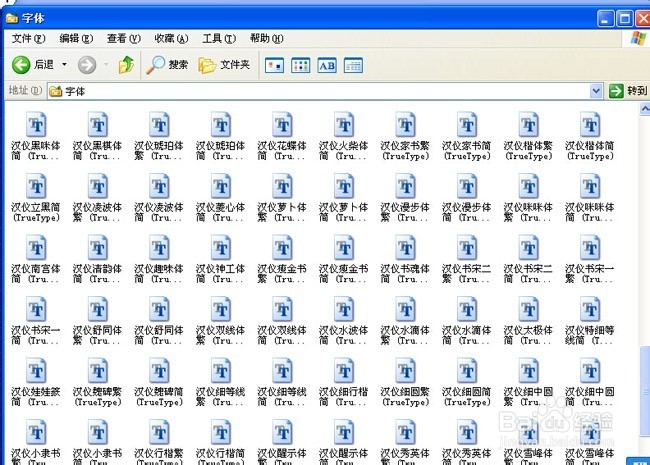
Task: Go back with the 后退 button
Action: pos(34,65)
